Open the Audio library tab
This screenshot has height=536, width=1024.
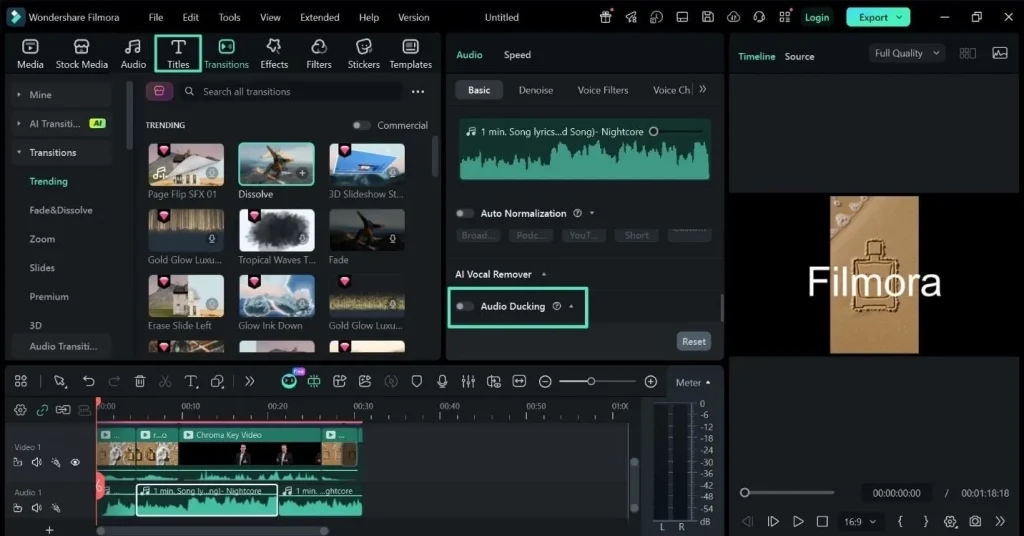point(133,54)
